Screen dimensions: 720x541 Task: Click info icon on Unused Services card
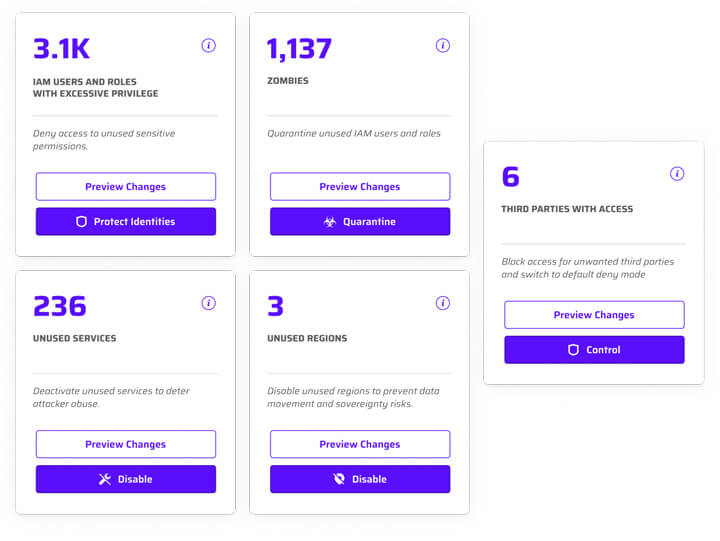209,303
